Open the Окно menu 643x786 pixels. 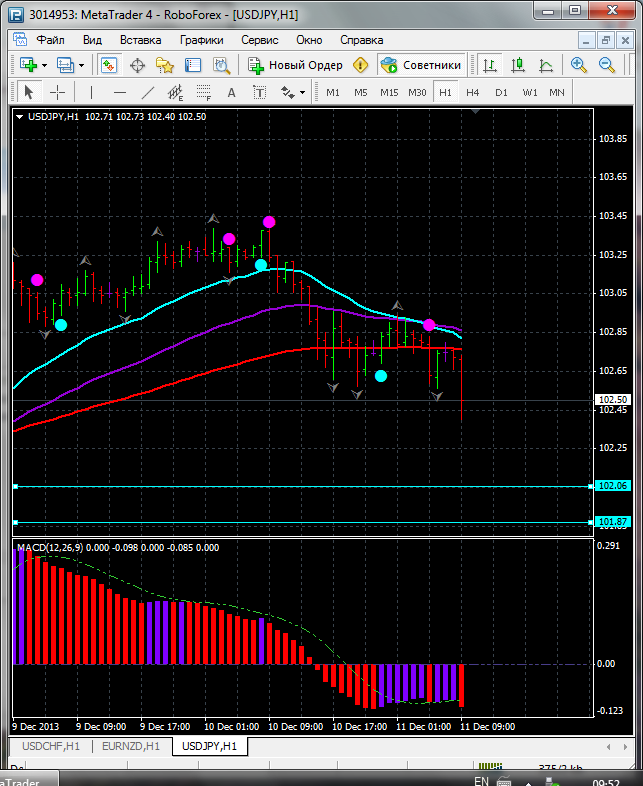309,40
